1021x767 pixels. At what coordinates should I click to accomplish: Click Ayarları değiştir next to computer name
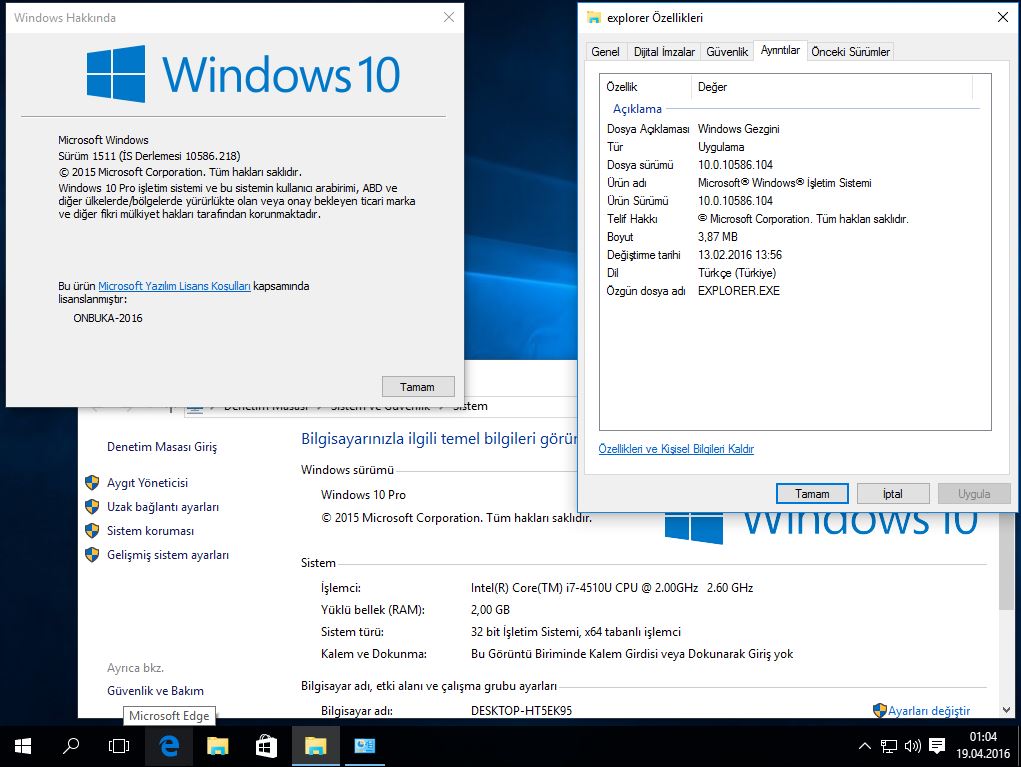928,711
